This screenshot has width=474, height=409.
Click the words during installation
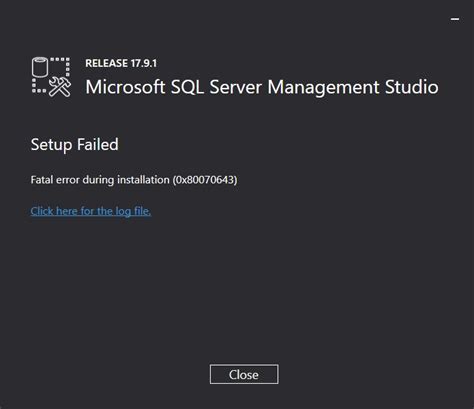pyautogui.click(x=126, y=180)
